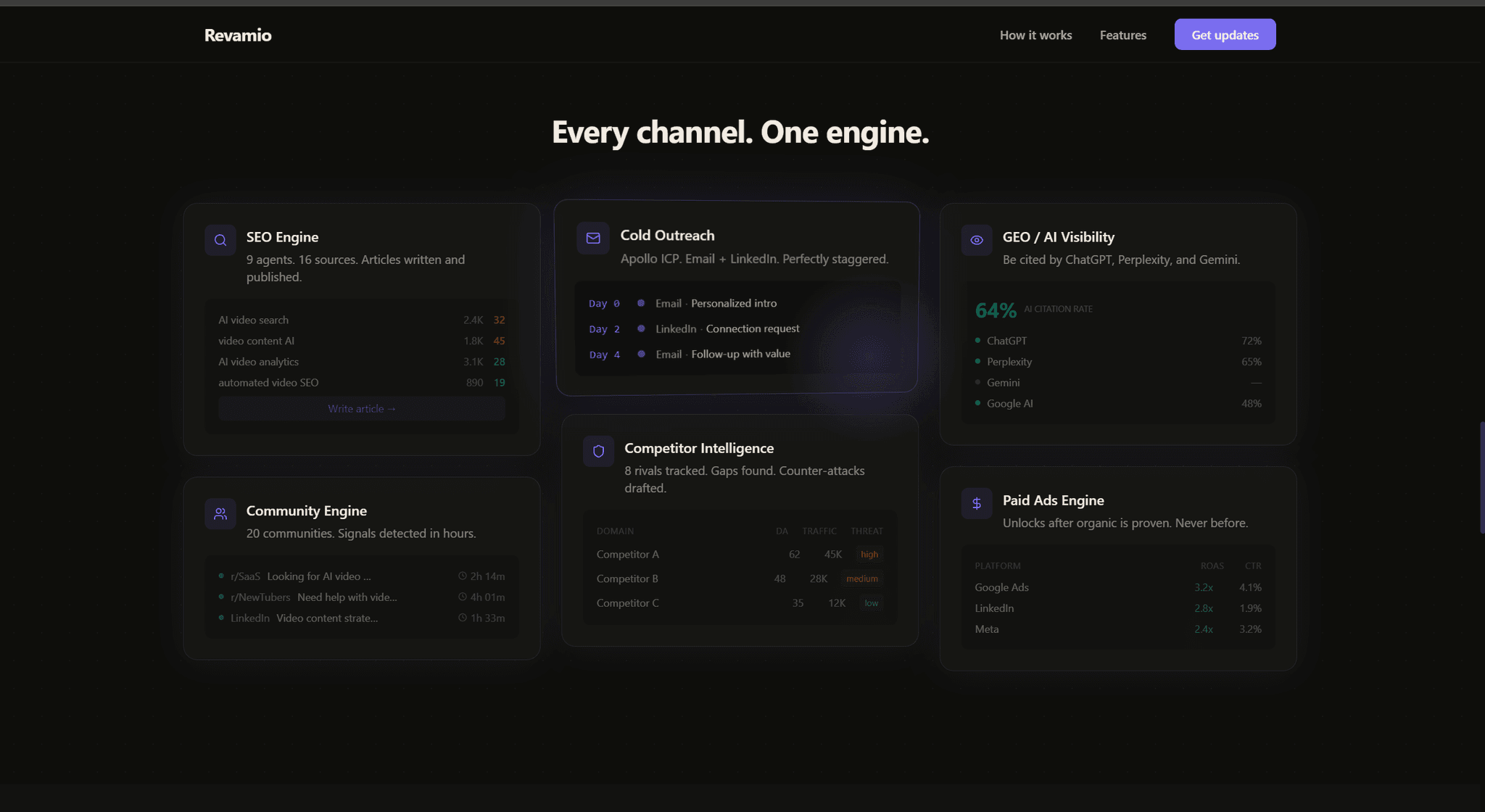Viewport: 1485px width, 812px height.
Task: Select the automated video SEO keyword row
Action: click(362, 383)
